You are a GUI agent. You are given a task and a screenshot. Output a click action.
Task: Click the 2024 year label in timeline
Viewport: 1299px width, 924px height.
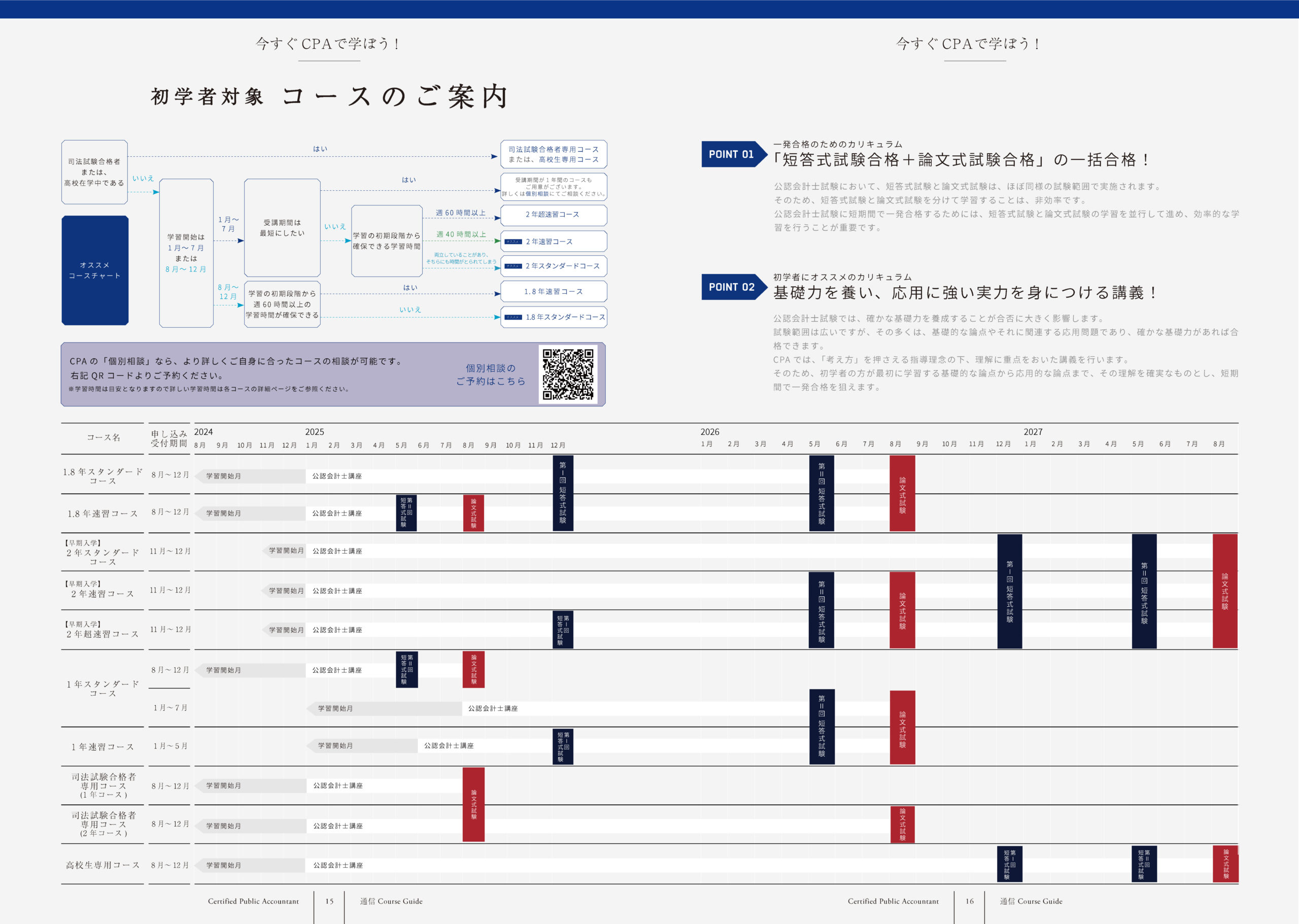click(x=203, y=432)
